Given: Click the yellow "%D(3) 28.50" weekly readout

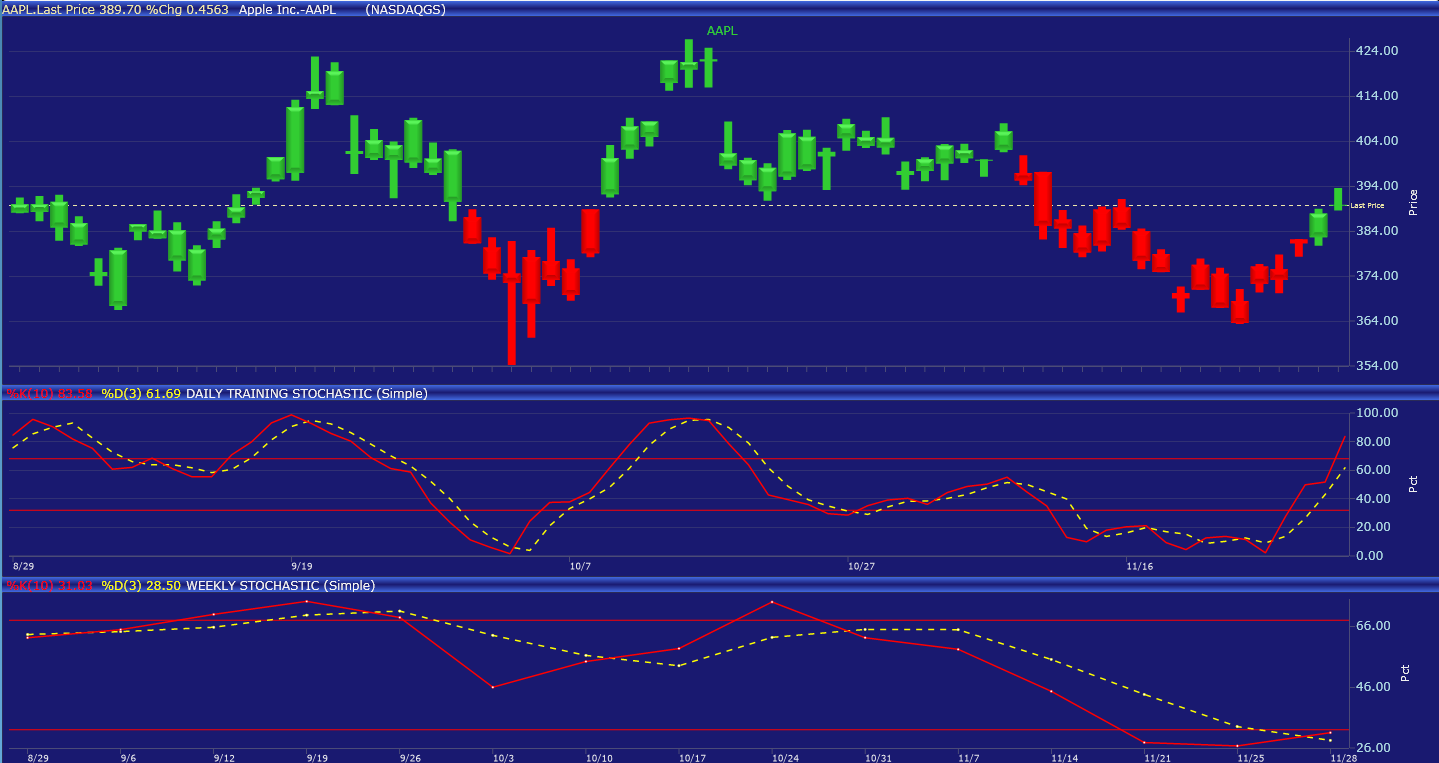Looking at the screenshot, I should point(141,586).
